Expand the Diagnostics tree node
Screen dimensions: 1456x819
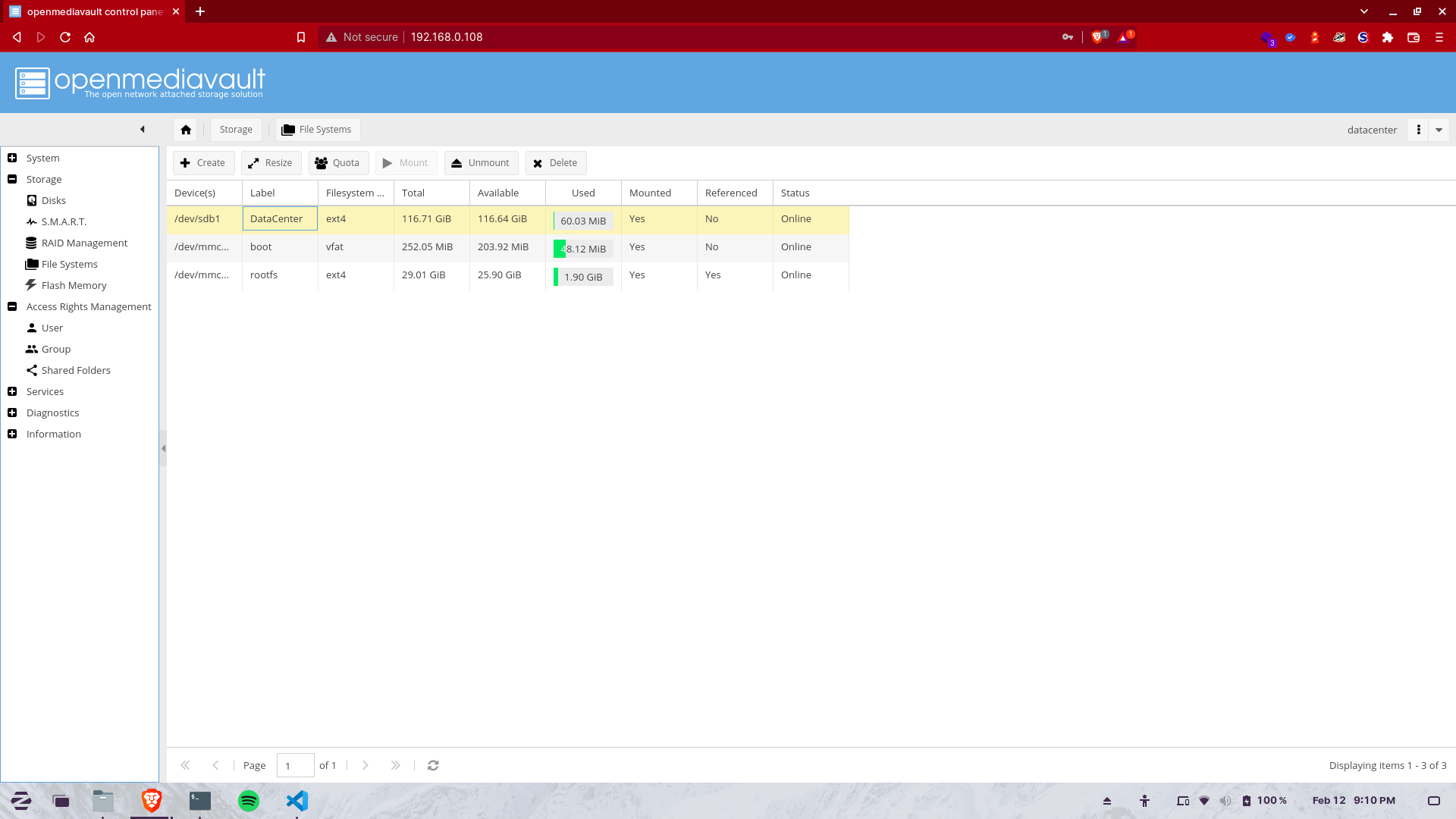[x=12, y=413]
